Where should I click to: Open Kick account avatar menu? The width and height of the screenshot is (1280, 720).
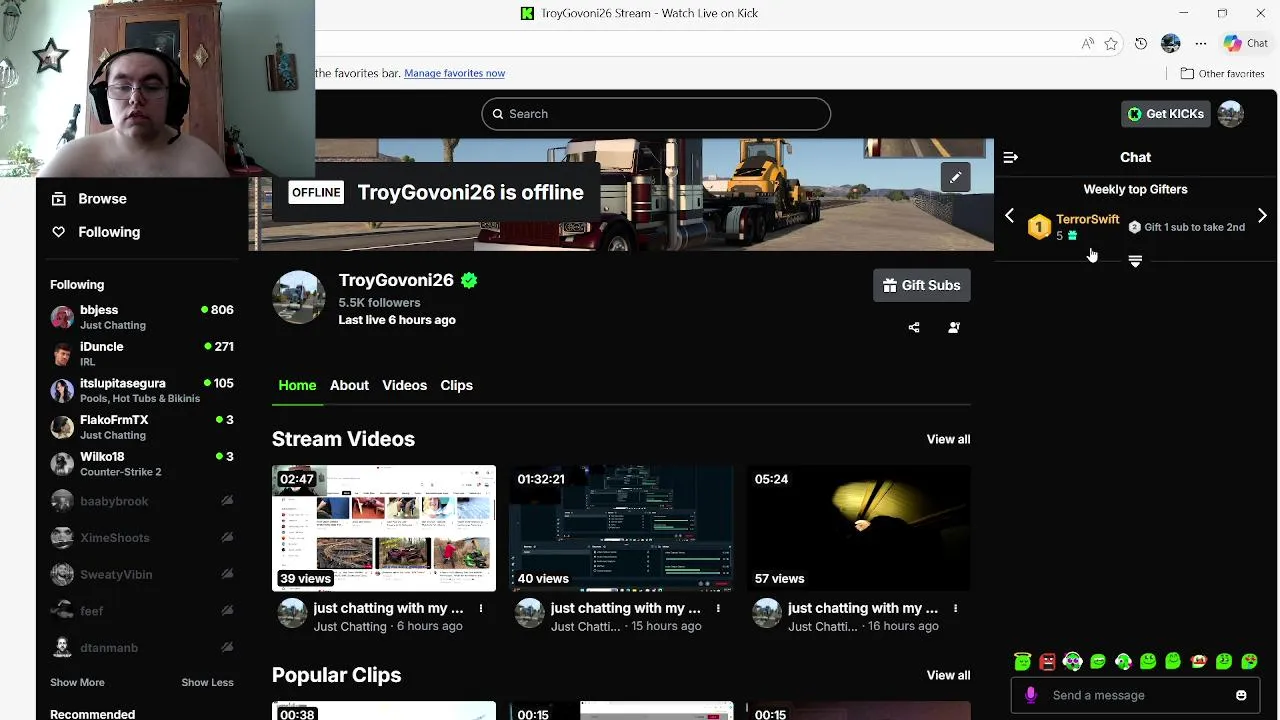coord(1231,114)
